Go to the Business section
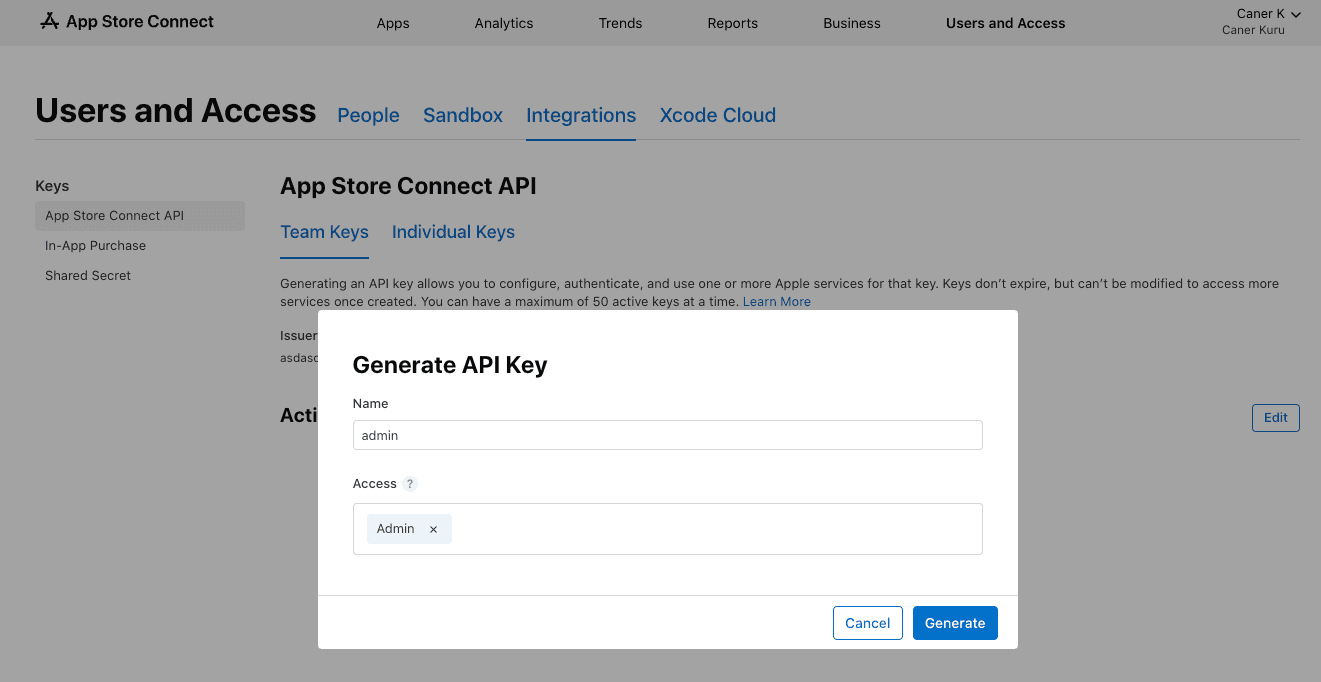1321x682 pixels. (x=851, y=22)
